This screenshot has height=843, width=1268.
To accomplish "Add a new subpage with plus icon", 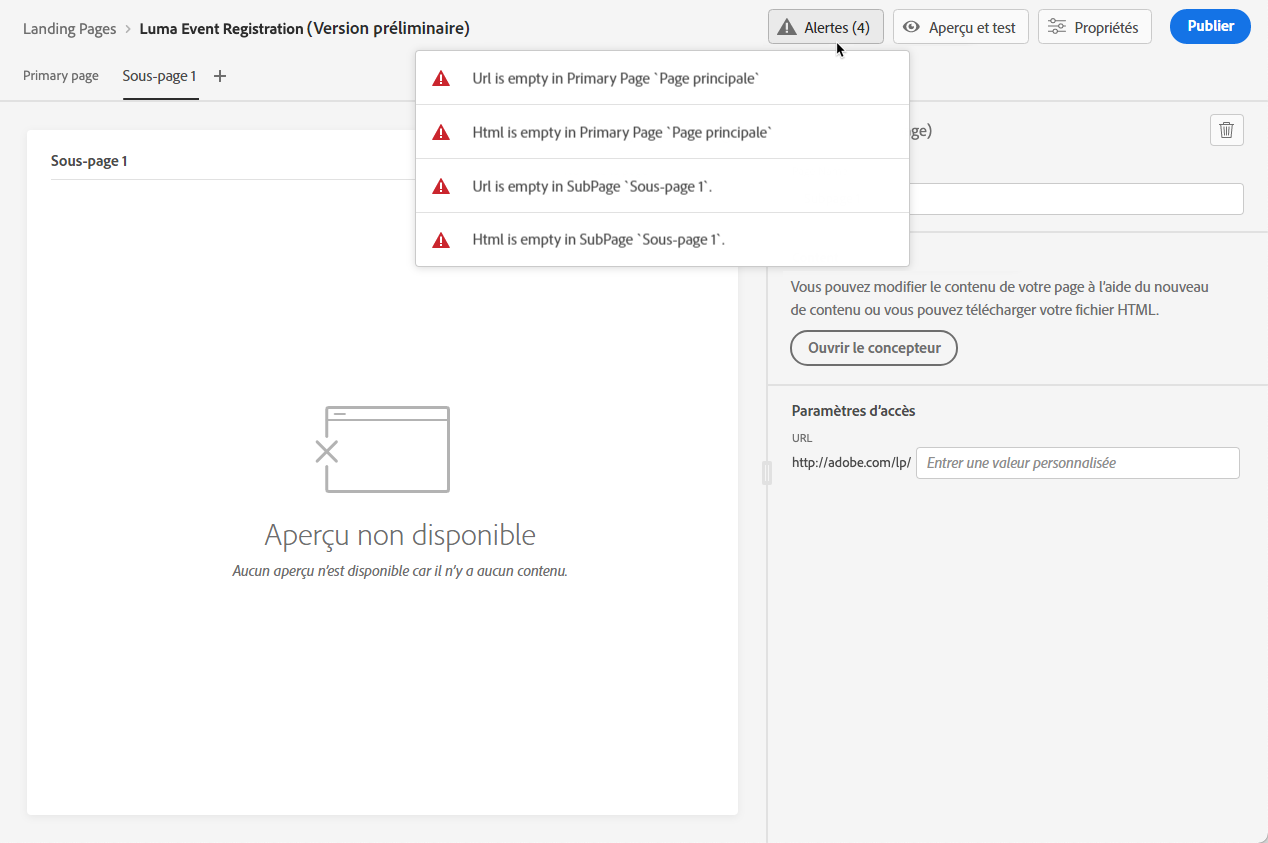I will 220,76.
